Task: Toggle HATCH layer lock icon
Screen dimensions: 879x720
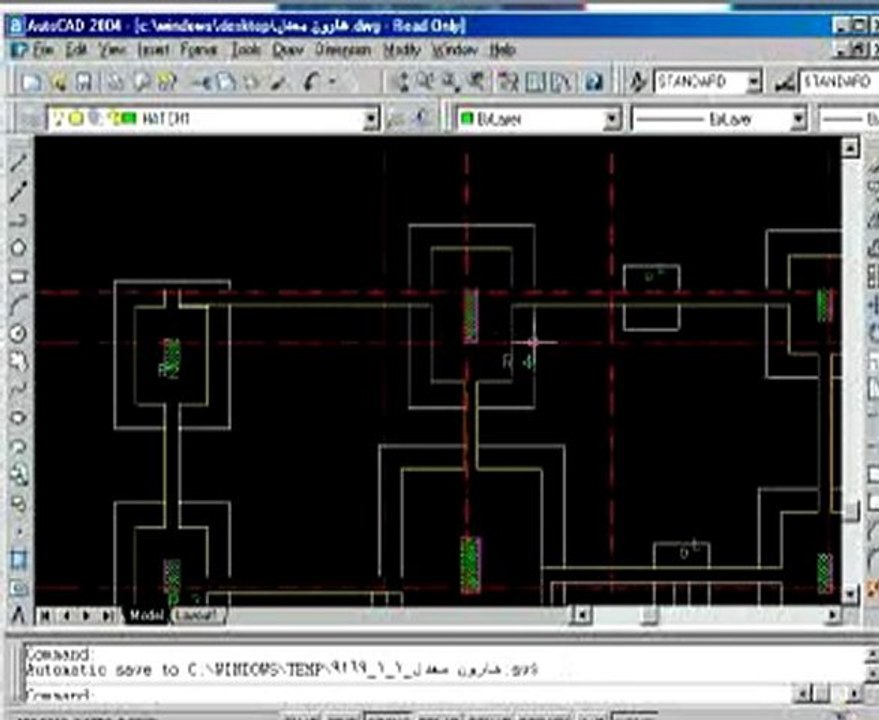Action: pyautogui.click(x=114, y=118)
